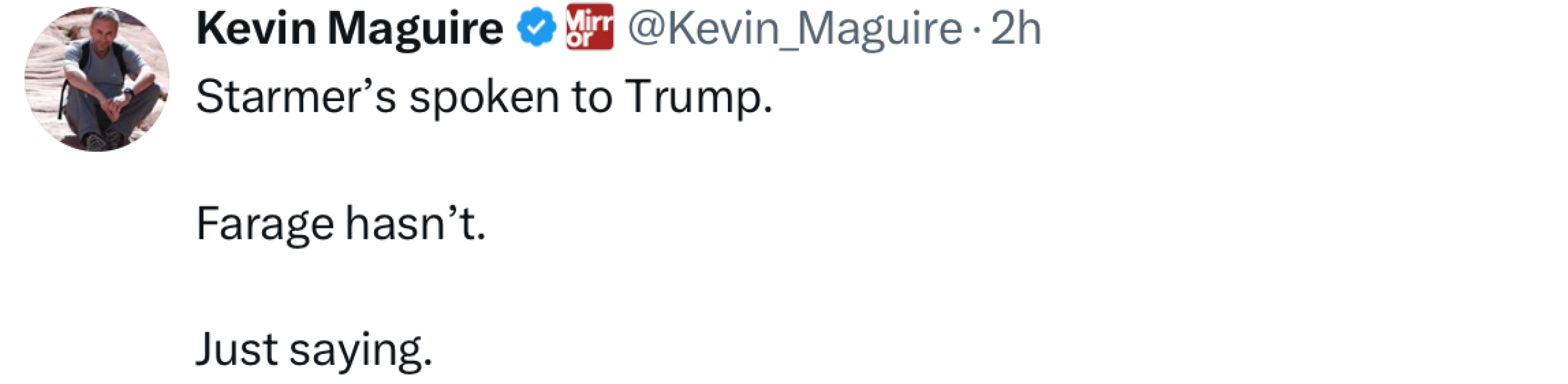
Task: Click the red Mirror affiliation badge
Action: click(x=589, y=28)
